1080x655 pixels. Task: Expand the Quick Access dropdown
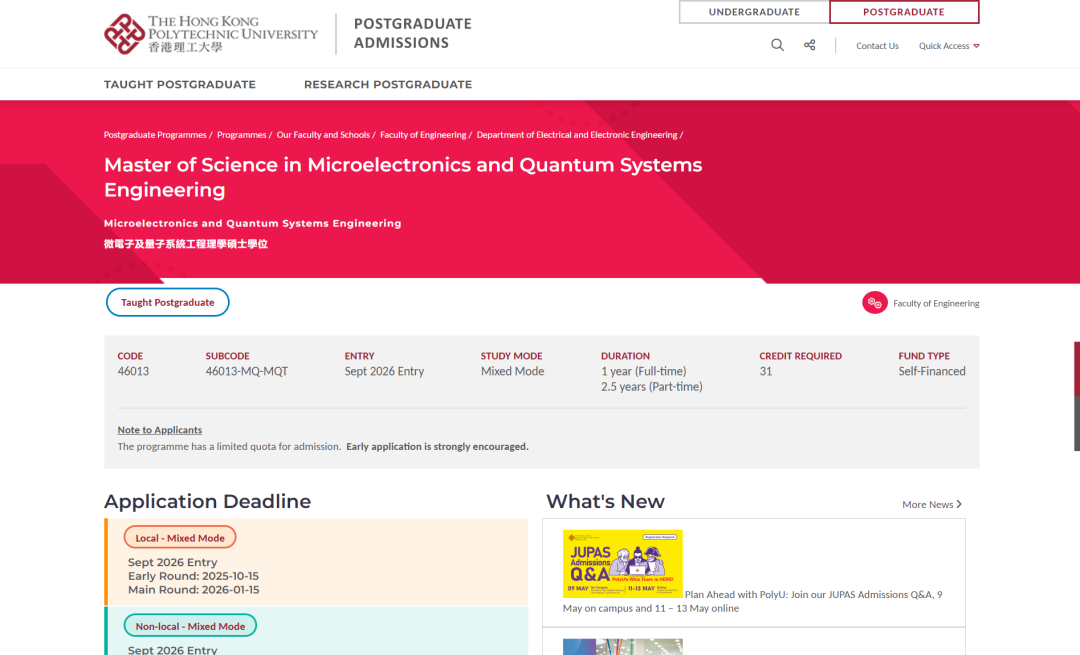coord(948,46)
